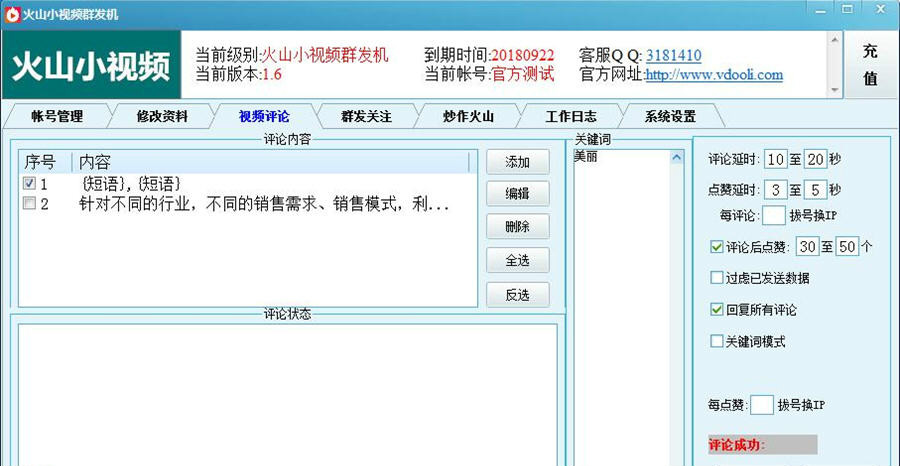This screenshot has height=466, width=900.
Task: Toggle 回复所有评论 checkbox
Action: (x=716, y=310)
